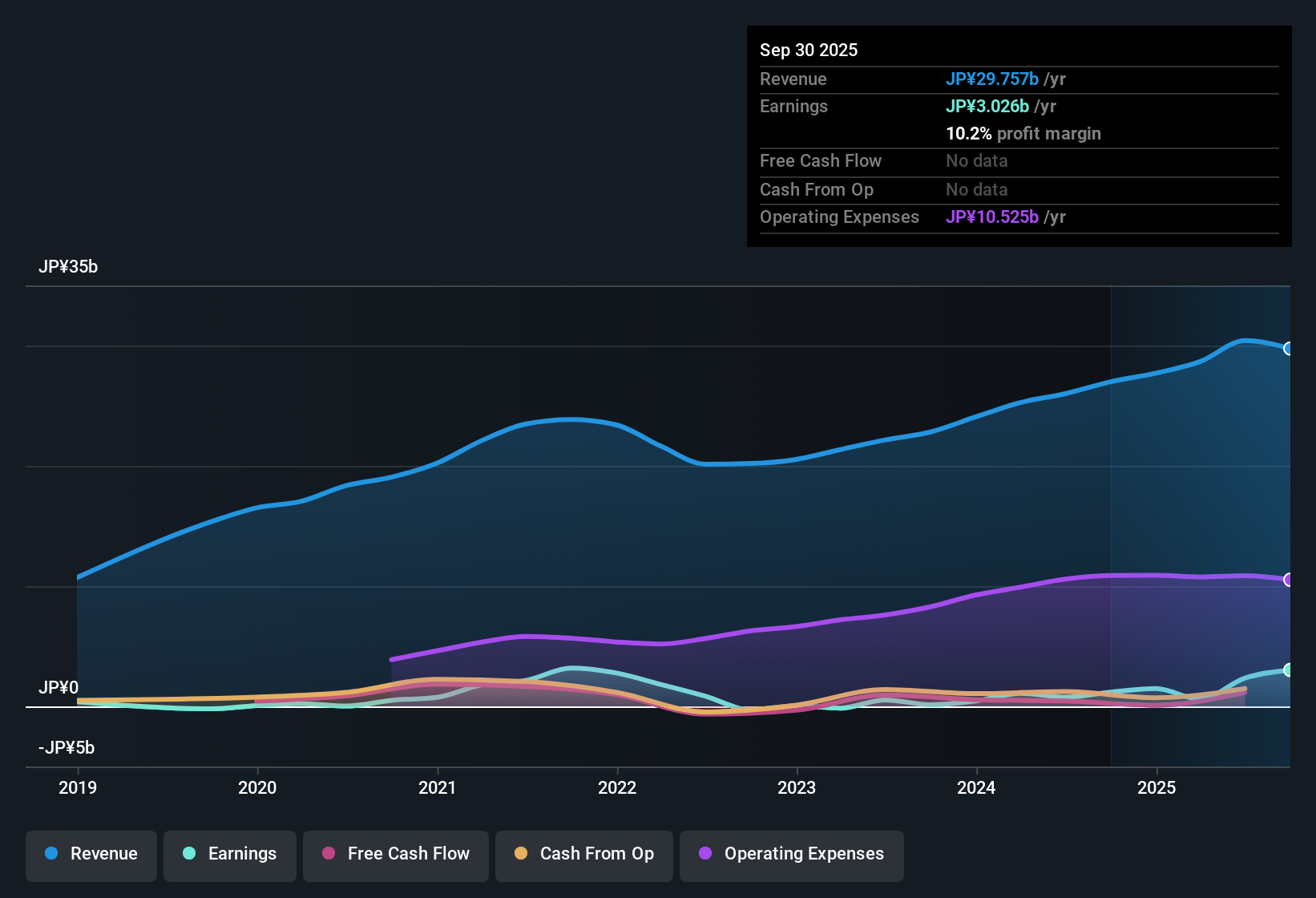Click the orange Cash From Op legend dot icon
The height and width of the screenshot is (898, 1316).
[521, 854]
